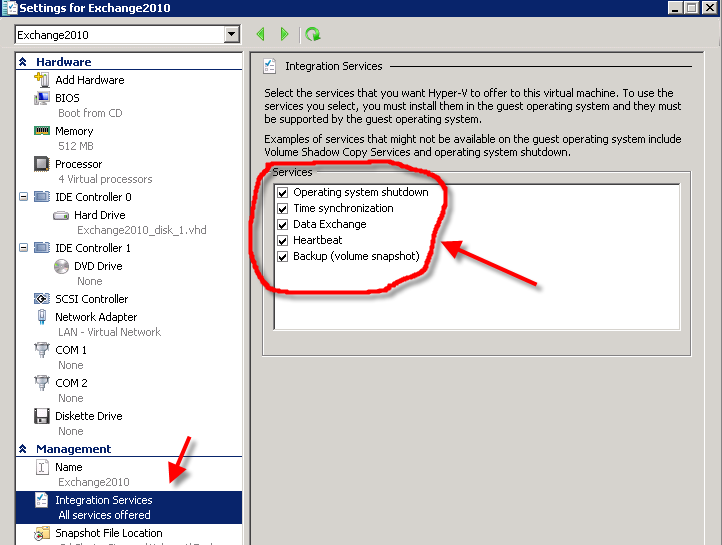Collapse IDE Controller 1 tree node
The width and height of the screenshot is (722, 545).
tap(23, 248)
